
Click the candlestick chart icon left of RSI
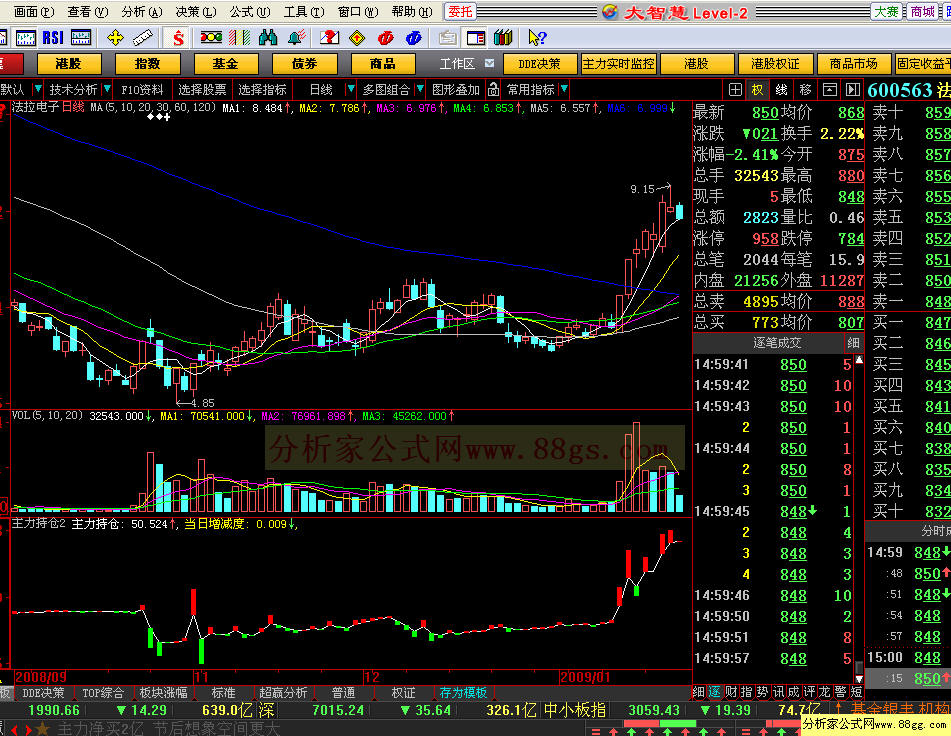(25, 38)
